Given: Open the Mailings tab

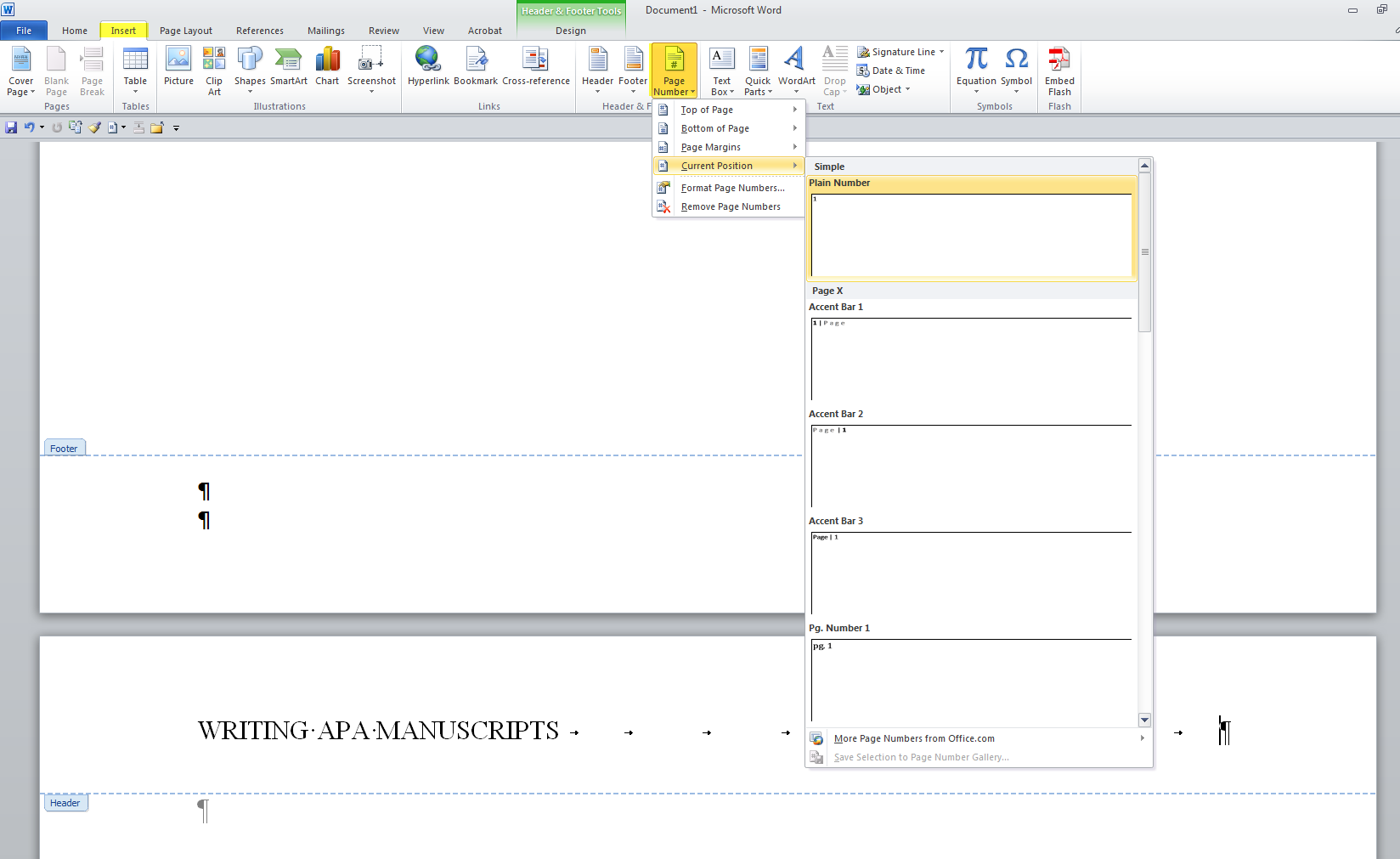Looking at the screenshot, I should pos(326,31).
